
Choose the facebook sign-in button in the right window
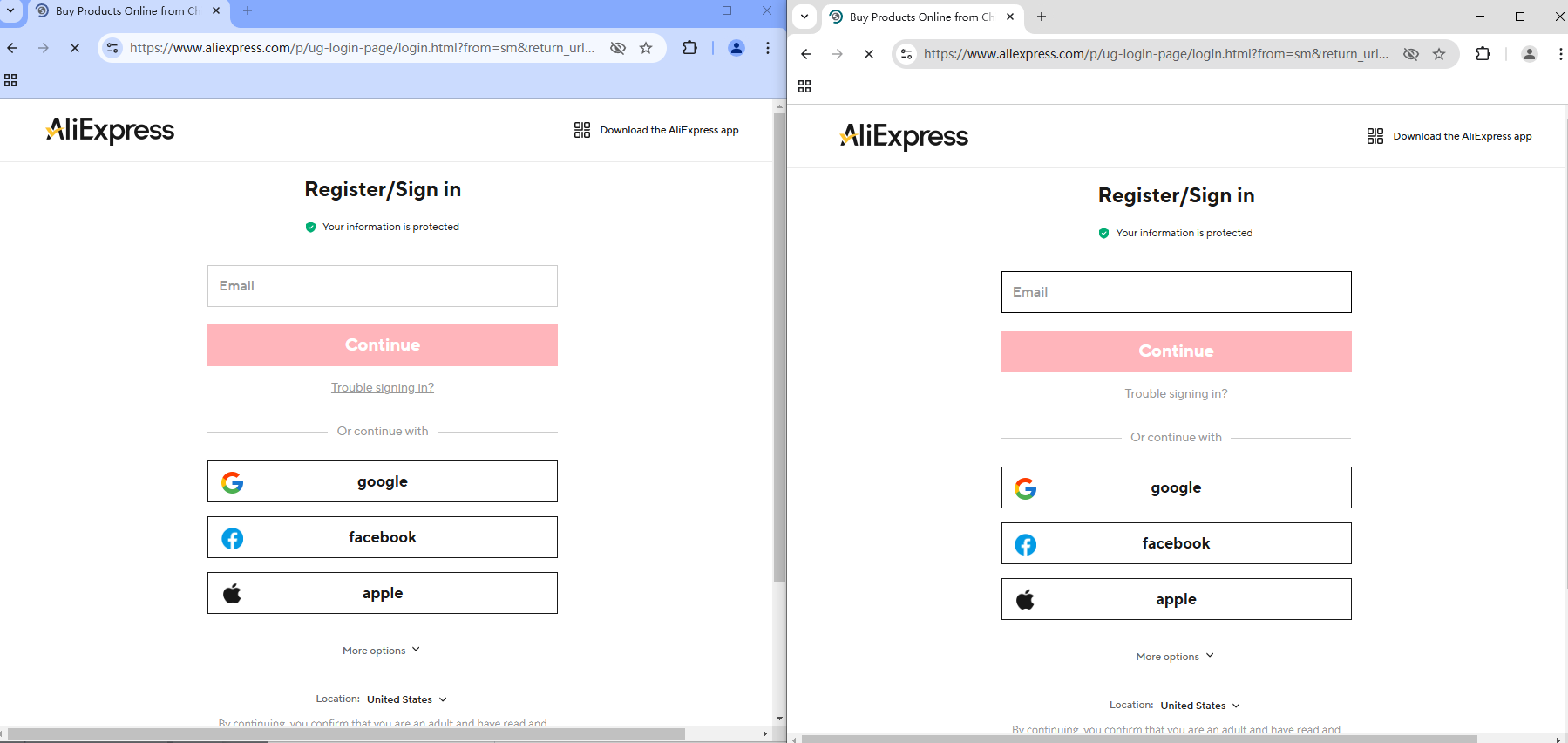pyautogui.click(x=1176, y=543)
